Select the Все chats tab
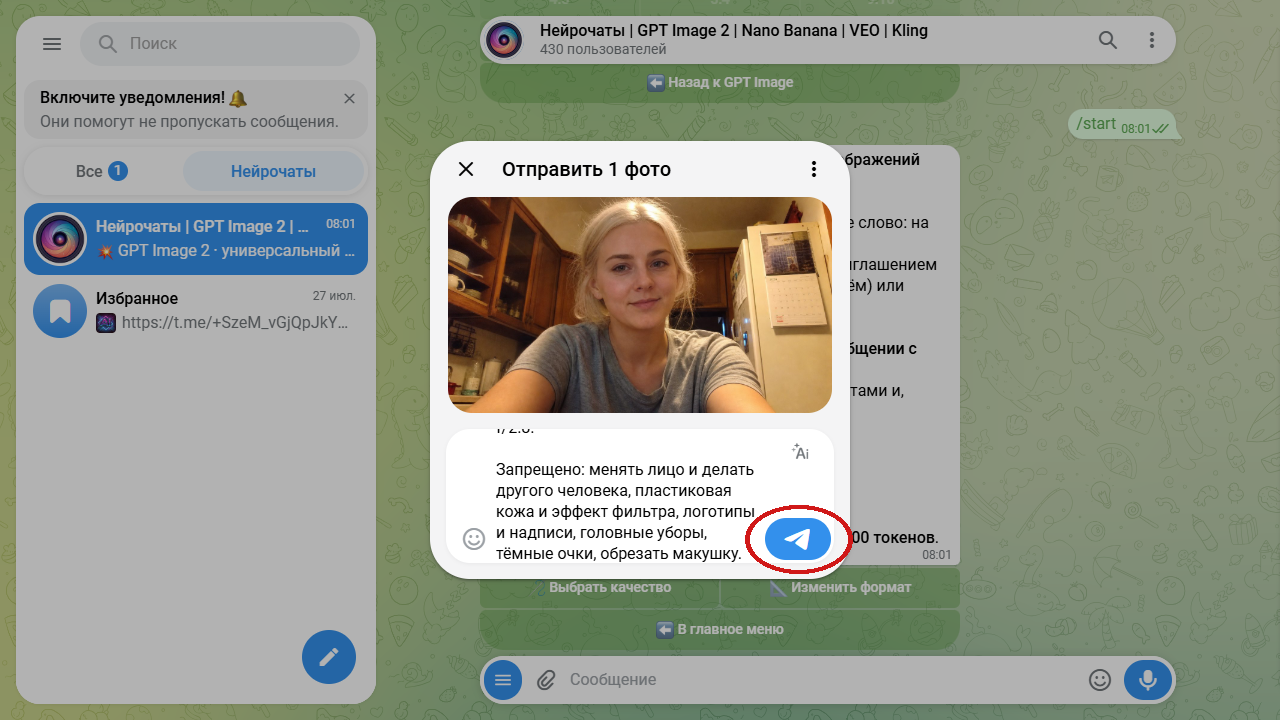The image size is (1280, 720). [x=101, y=171]
